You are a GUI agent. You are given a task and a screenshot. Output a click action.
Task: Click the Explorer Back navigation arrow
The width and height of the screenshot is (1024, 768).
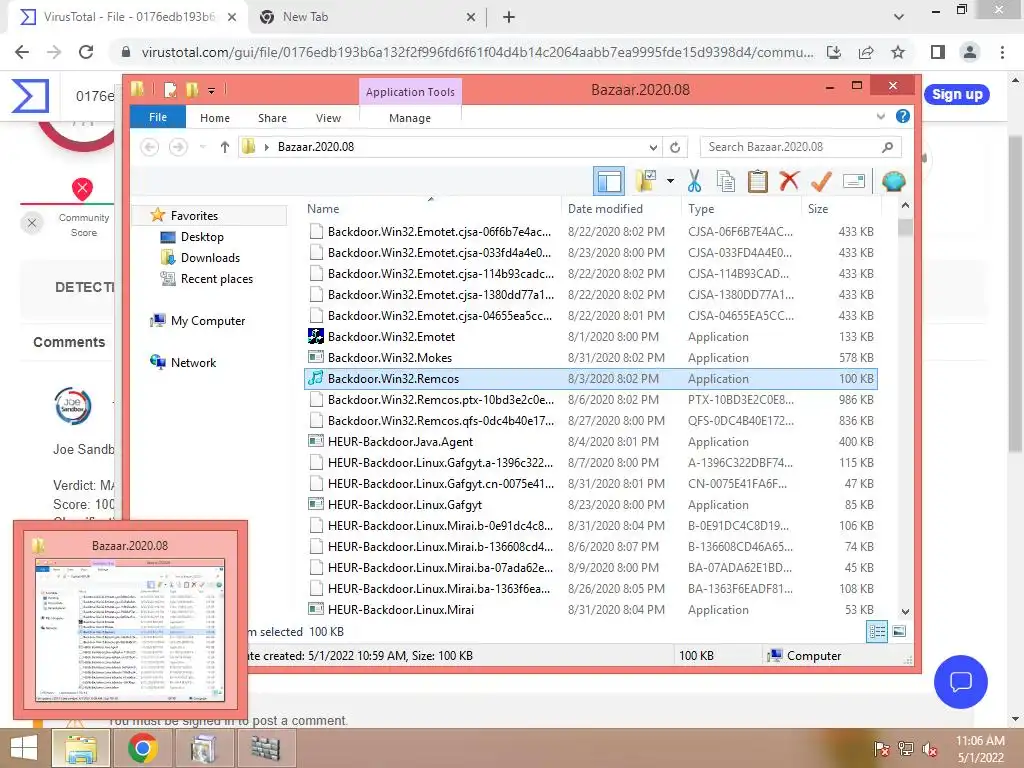[150, 147]
